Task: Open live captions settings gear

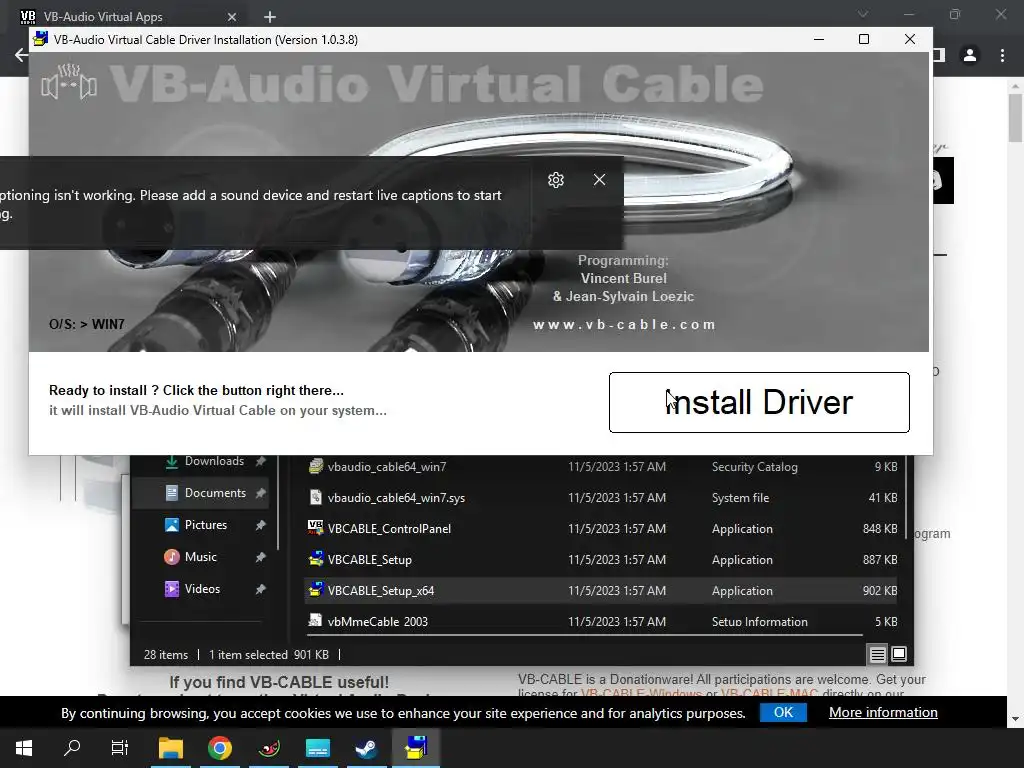Action: tap(556, 180)
